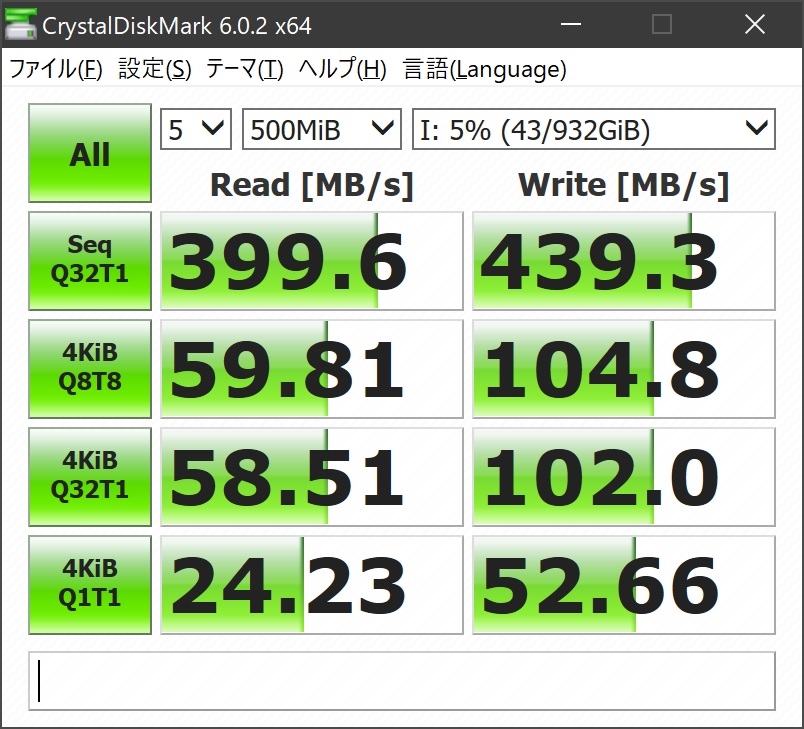Expand the test count dropdown showing 5
Screen dimensions: 804x729
click(196, 129)
